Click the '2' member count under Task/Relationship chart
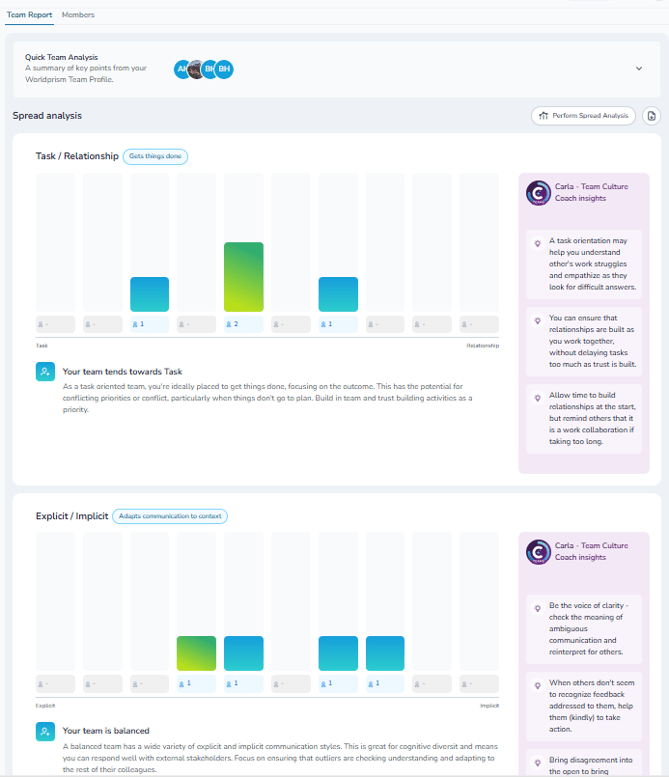669x777 pixels. click(244, 324)
